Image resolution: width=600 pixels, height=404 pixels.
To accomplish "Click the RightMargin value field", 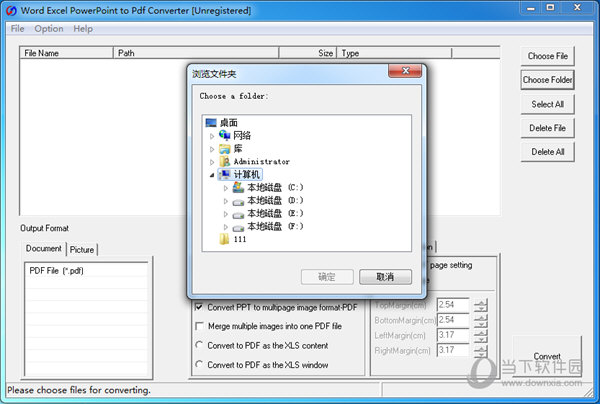I will (x=453, y=350).
